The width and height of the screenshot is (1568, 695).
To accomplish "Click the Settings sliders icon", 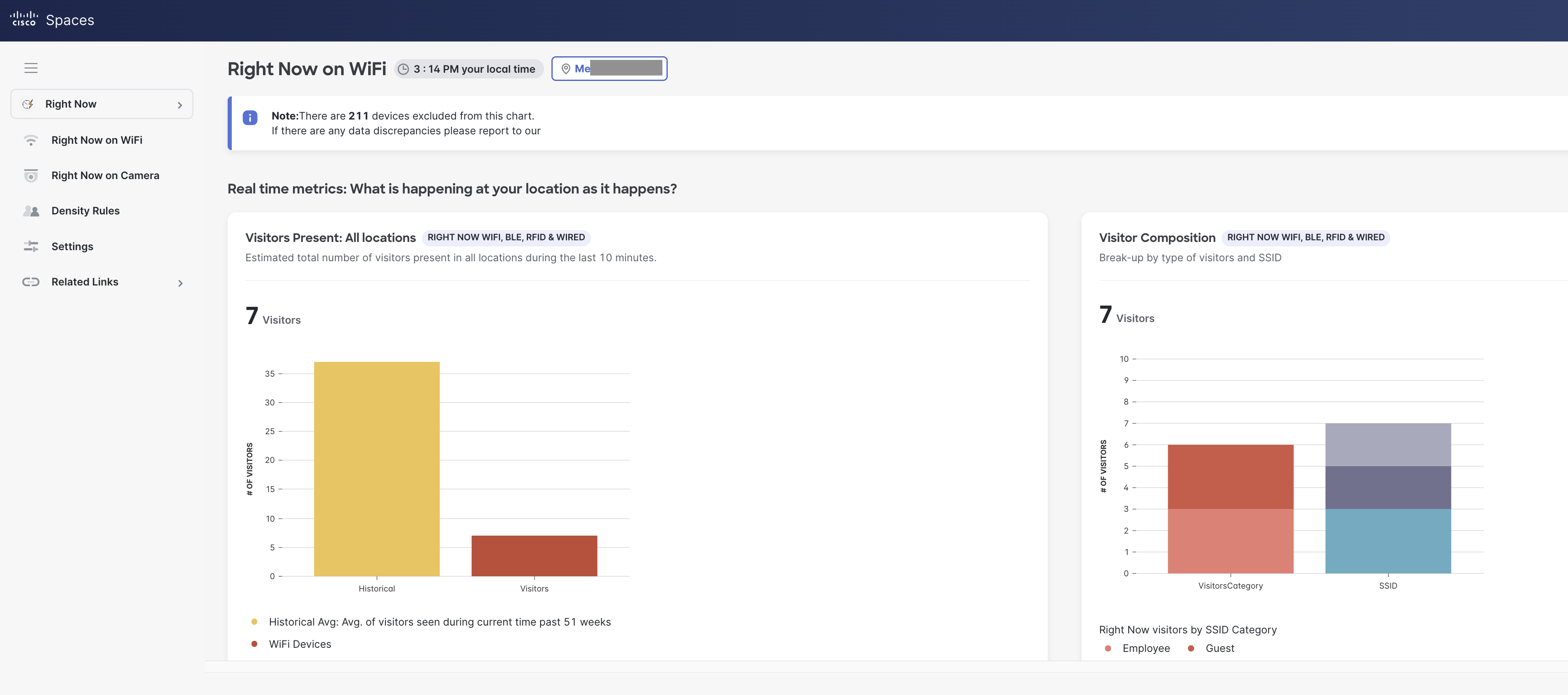I will (30, 246).
